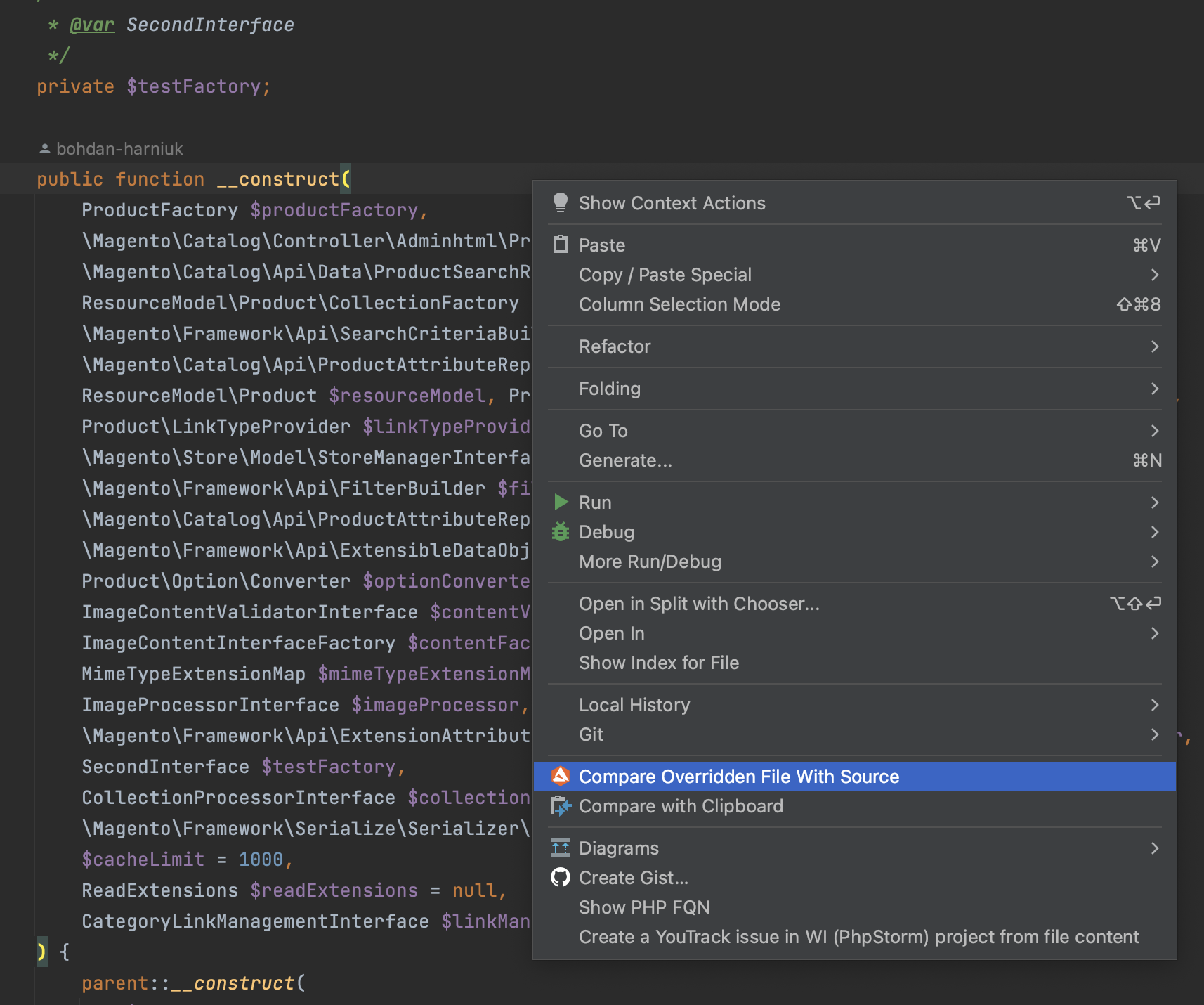Click the $cacheLimit parameter

[x=143, y=860]
